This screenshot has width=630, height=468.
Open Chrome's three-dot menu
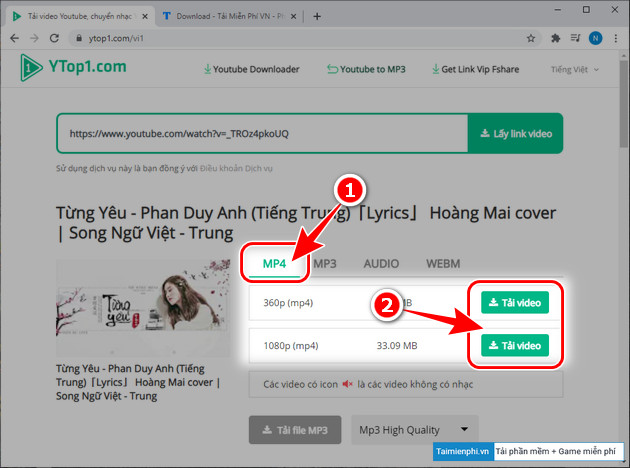click(616, 38)
